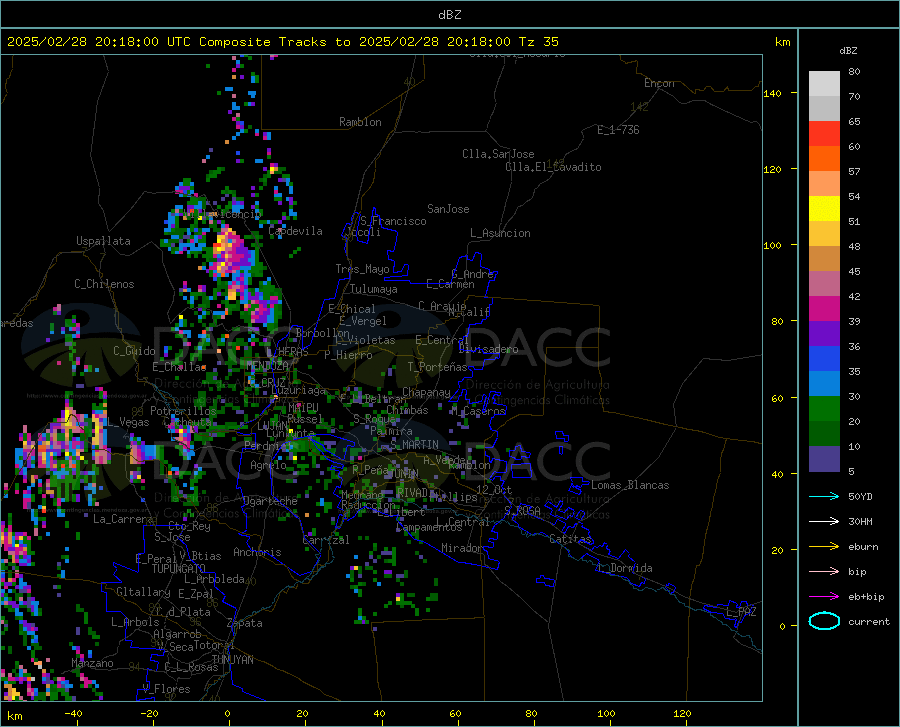This screenshot has width=900, height=727.
Task: Click the 'dBZ' title at the top
Action: pyautogui.click(x=449, y=15)
